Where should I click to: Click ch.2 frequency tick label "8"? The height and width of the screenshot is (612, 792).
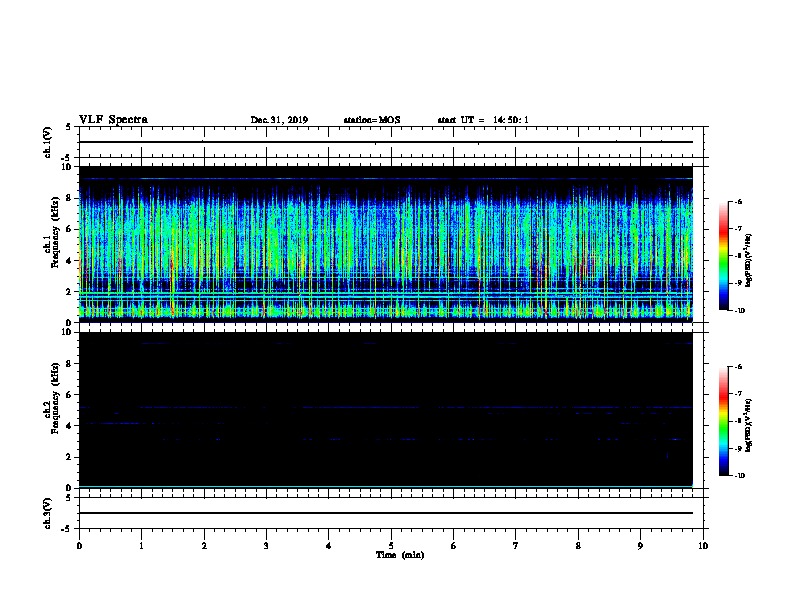[68, 364]
